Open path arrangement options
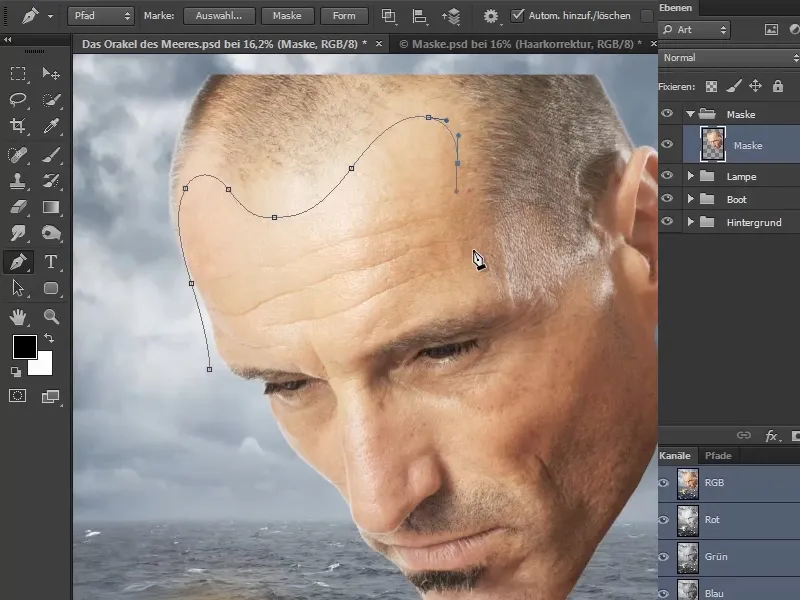This screenshot has width=800, height=600. tap(451, 16)
